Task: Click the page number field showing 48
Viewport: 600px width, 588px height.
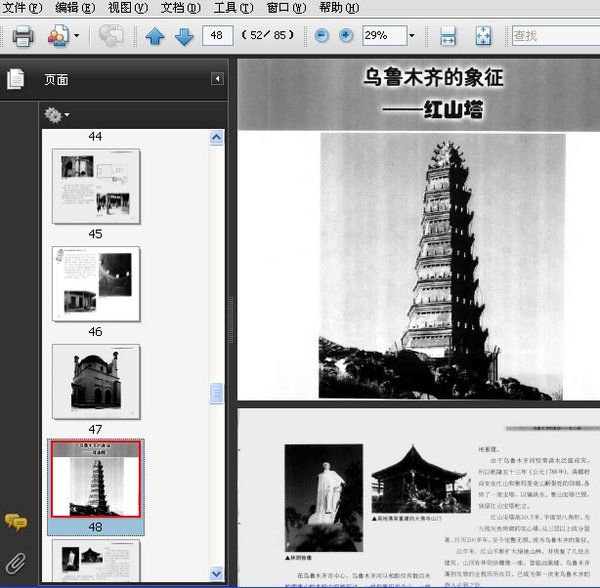Action: [217, 36]
